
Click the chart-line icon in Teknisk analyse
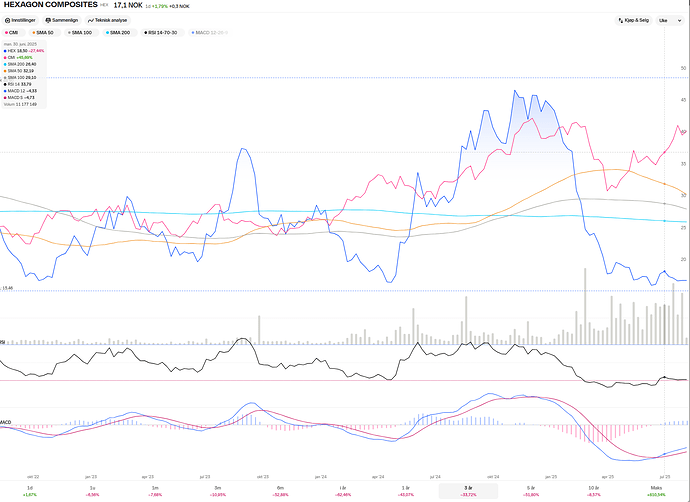[91, 20]
